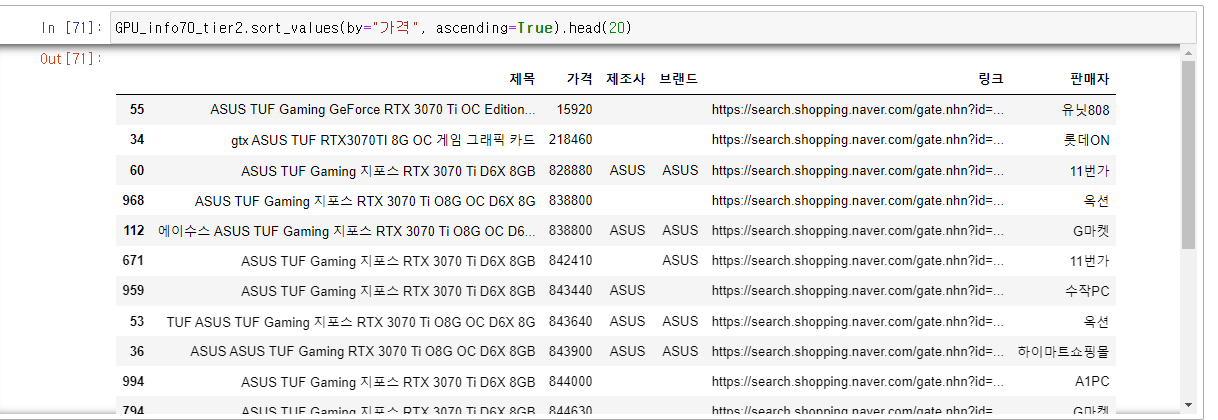Click the output scrollbar's up arrow
Image resolution: width=1218 pixels, height=420 pixels.
(1188, 52)
